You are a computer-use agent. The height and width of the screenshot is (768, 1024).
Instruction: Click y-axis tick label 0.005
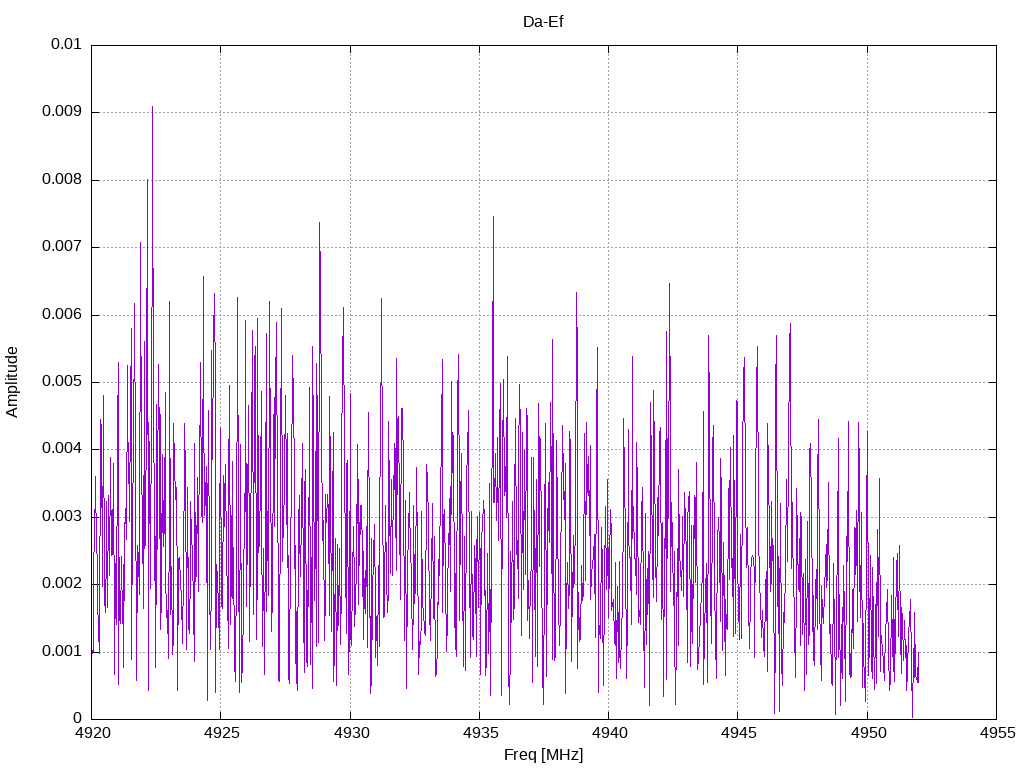tap(61, 381)
